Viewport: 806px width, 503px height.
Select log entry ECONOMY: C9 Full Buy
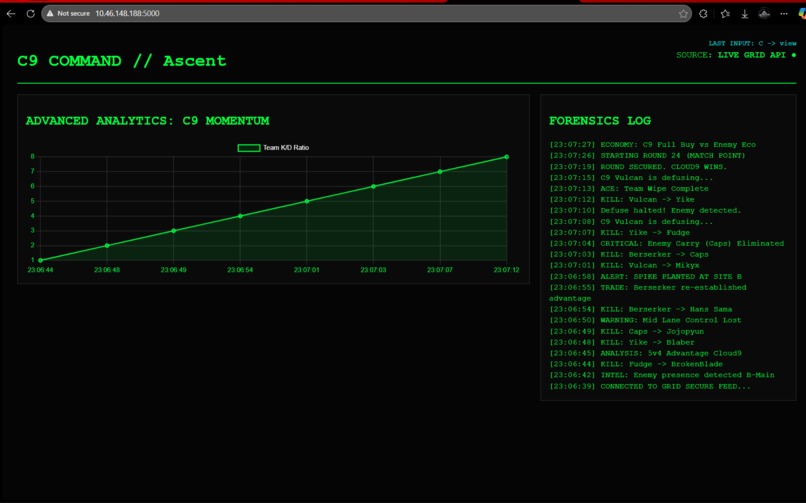tap(652, 144)
